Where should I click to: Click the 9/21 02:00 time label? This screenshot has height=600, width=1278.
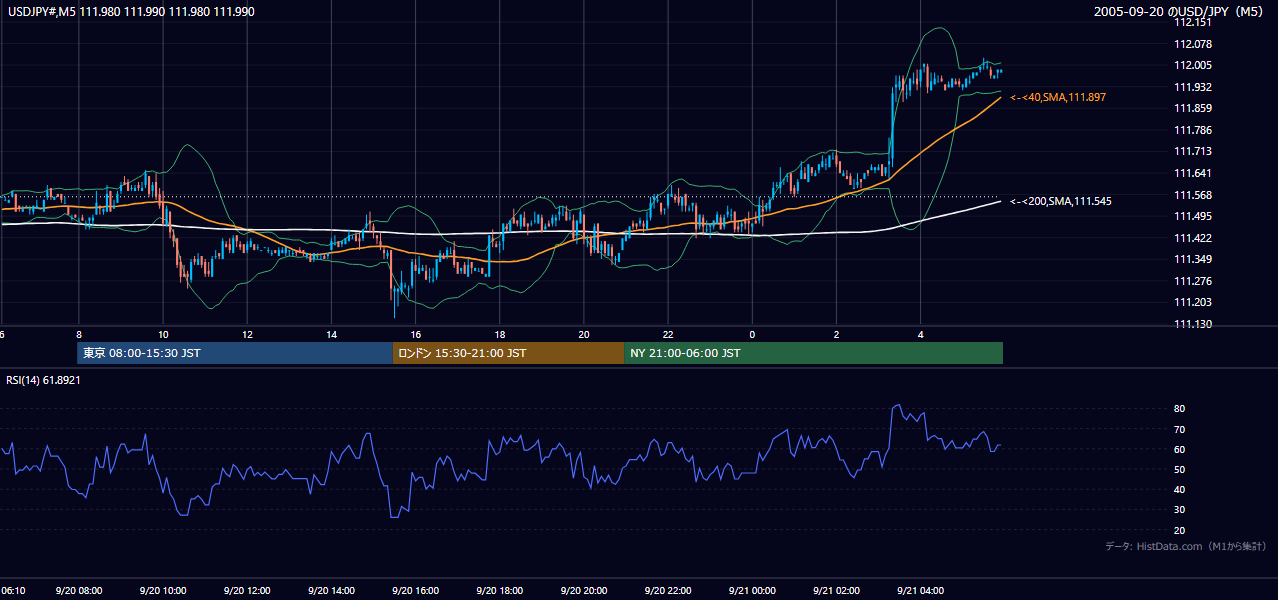click(836, 591)
